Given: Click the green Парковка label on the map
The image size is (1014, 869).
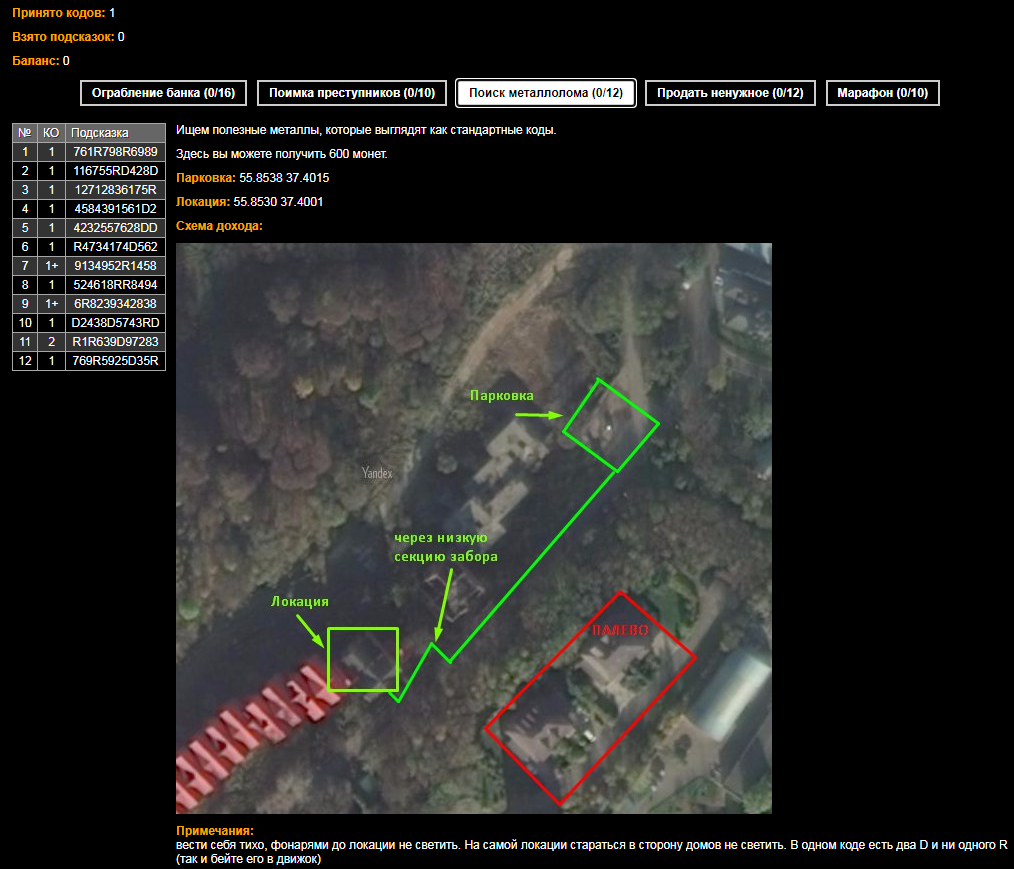Looking at the screenshot, I should pyautogui.click(x=502, y=396).
